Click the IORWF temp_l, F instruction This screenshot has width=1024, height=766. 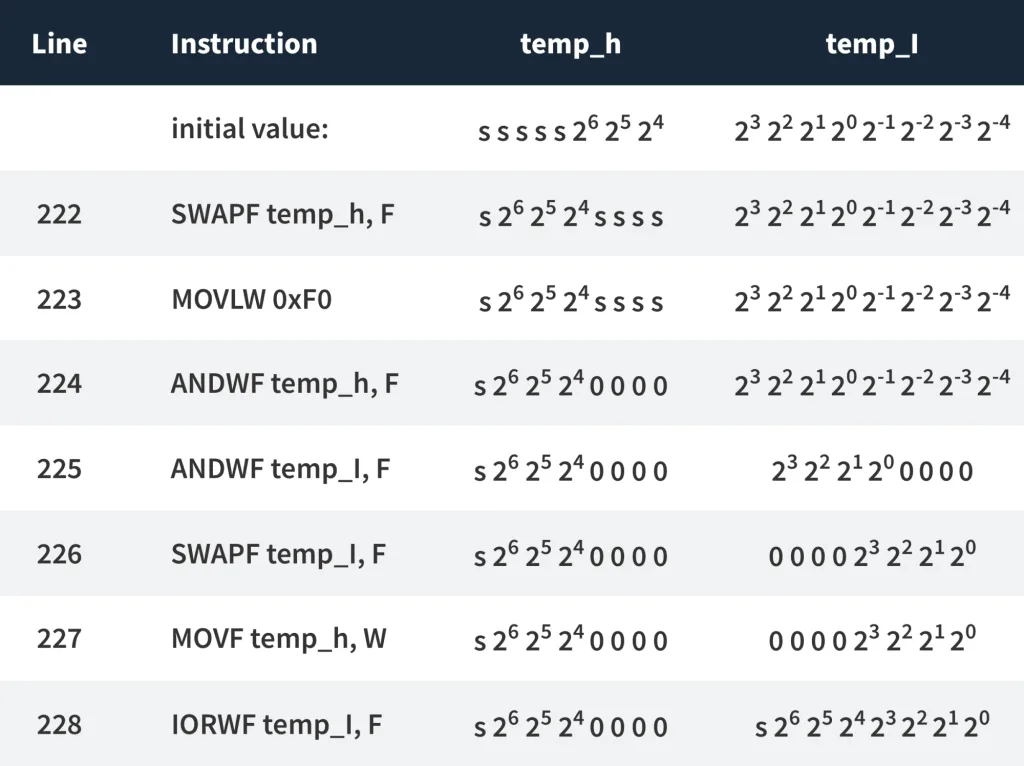(276, 724)
